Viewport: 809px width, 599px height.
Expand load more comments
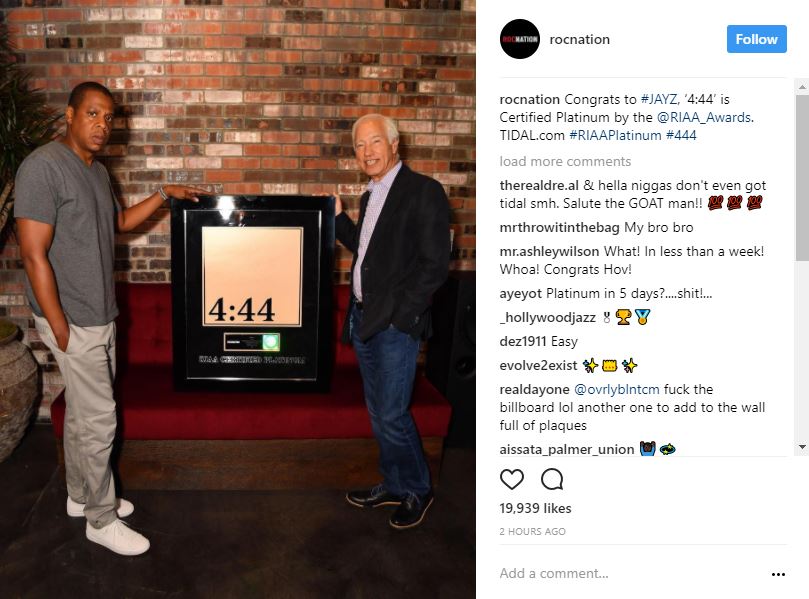pyautogui.click(x=565, y=161)
